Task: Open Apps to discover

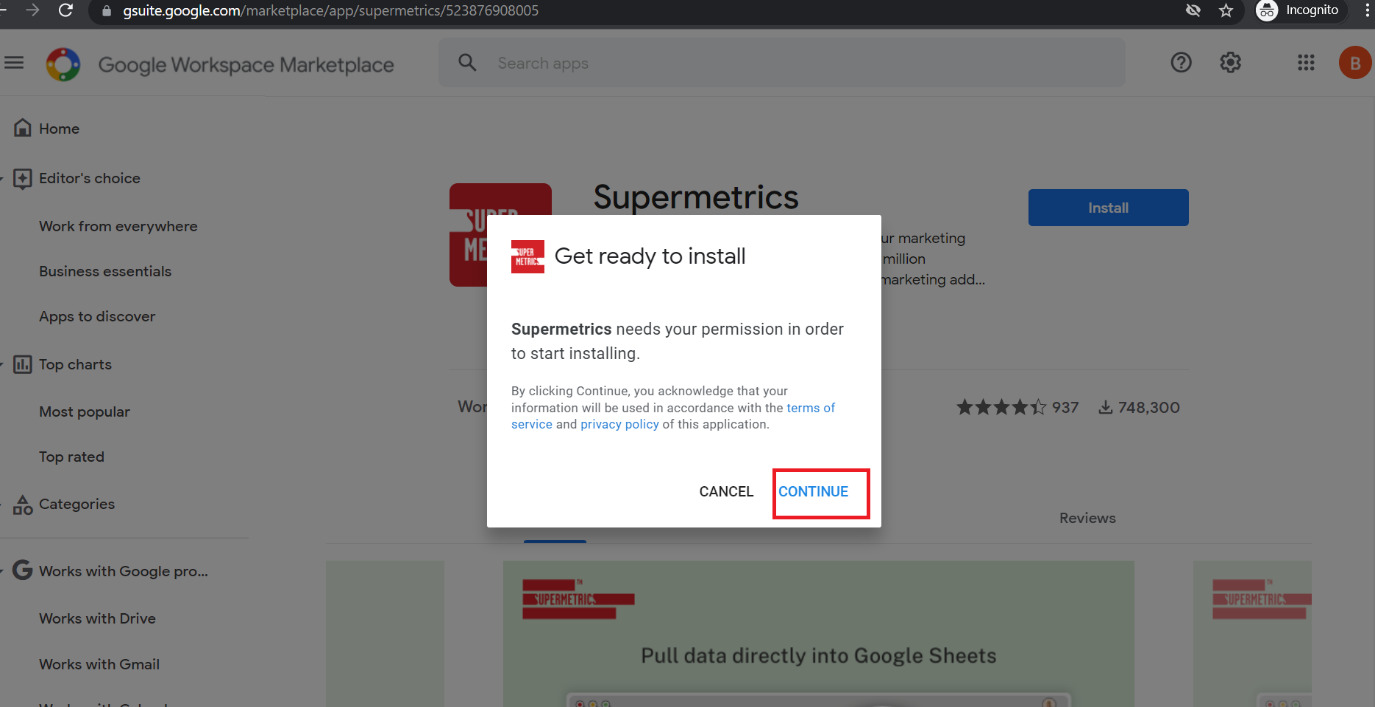Action: click(x=97, y=316)
